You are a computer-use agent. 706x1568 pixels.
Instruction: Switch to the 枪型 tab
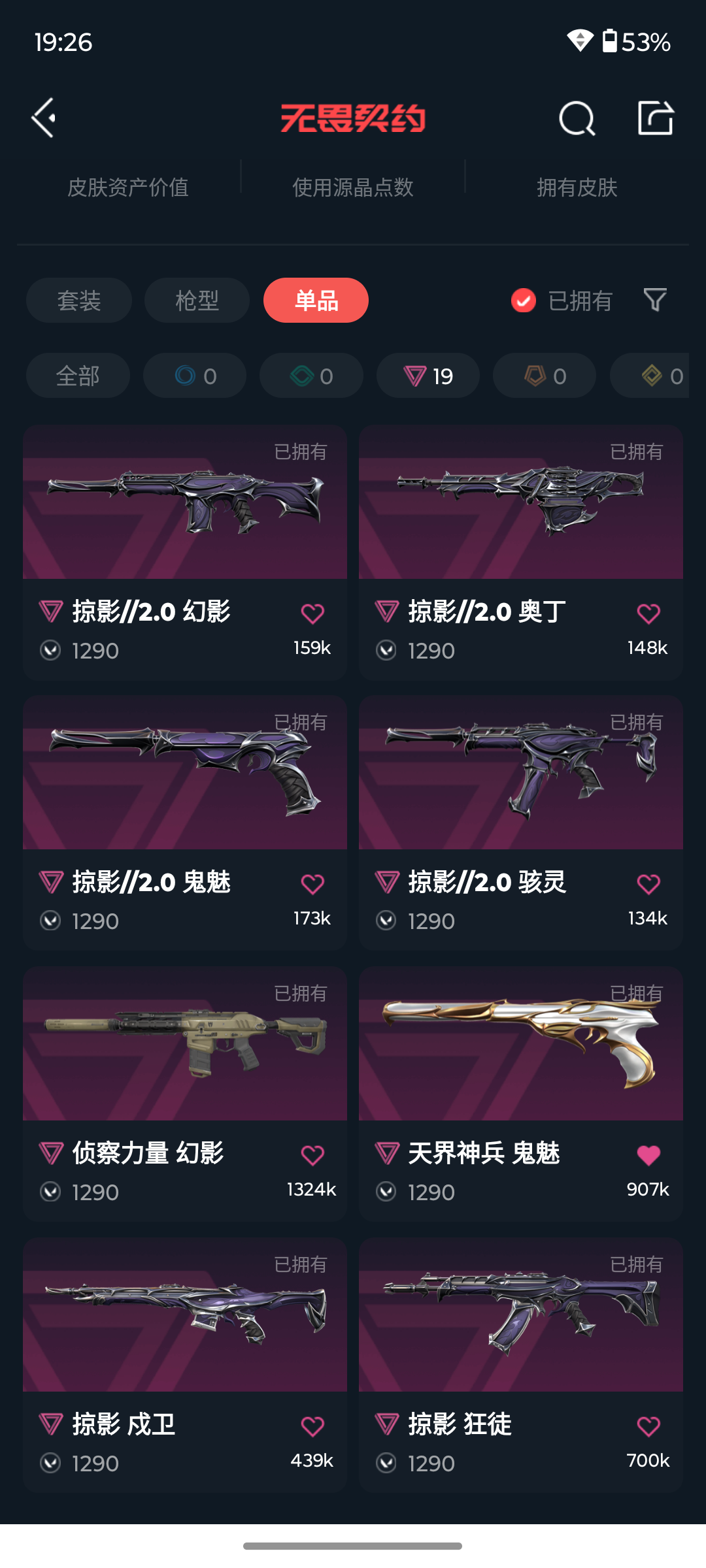click(x=197, y=301)
